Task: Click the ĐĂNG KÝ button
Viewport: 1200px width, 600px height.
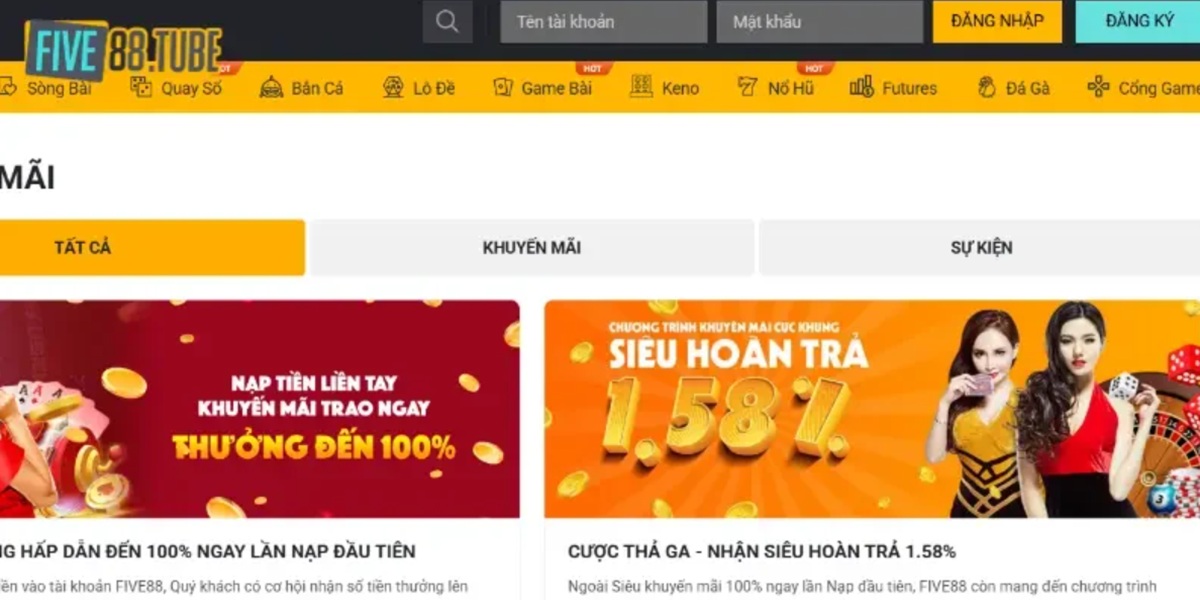Action: [1138, 21]
